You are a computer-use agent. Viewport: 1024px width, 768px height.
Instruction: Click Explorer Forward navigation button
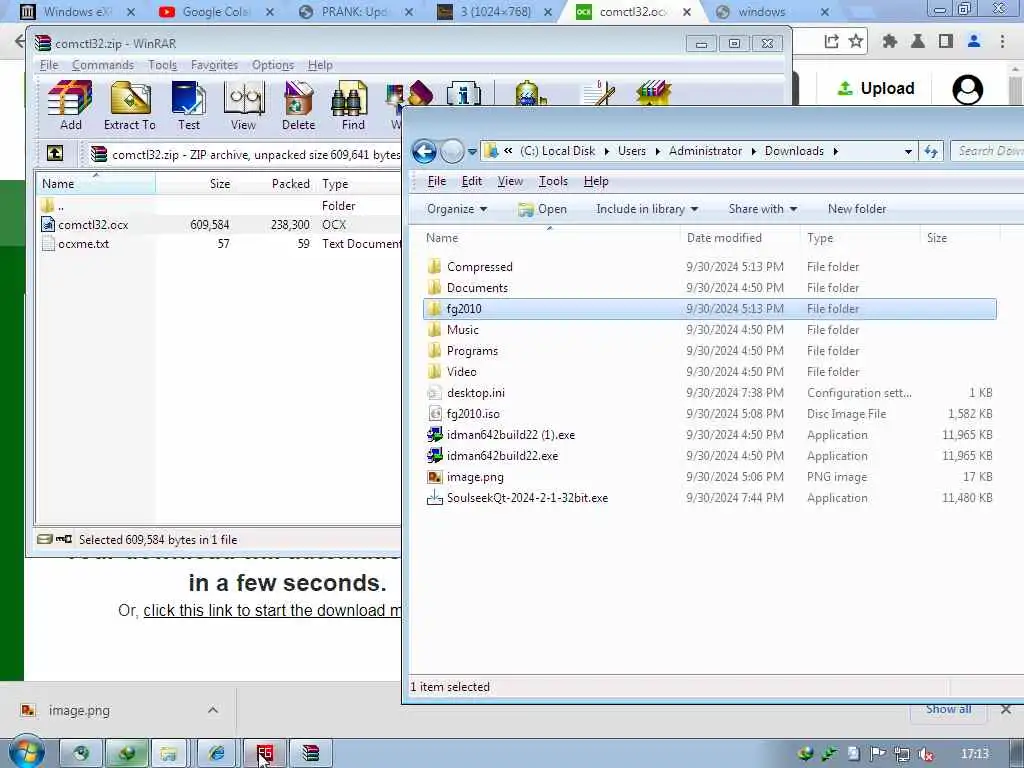pos(452,152)
